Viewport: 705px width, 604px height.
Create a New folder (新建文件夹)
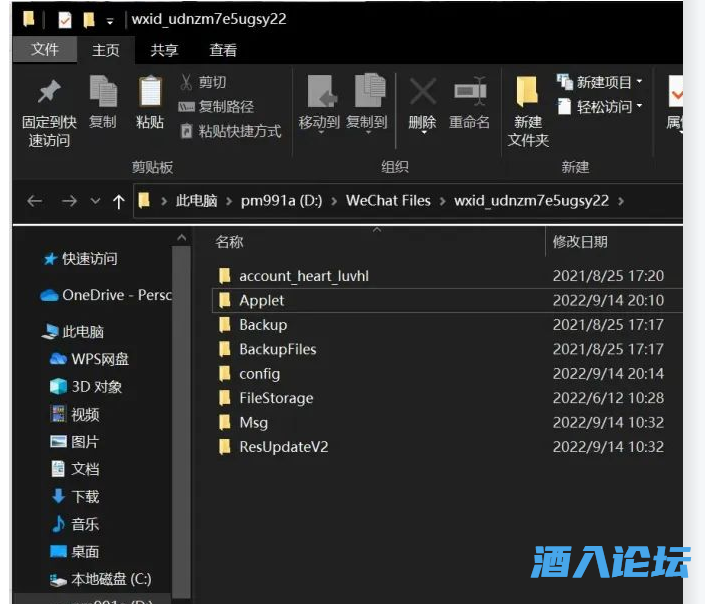(x=528, y=111)
